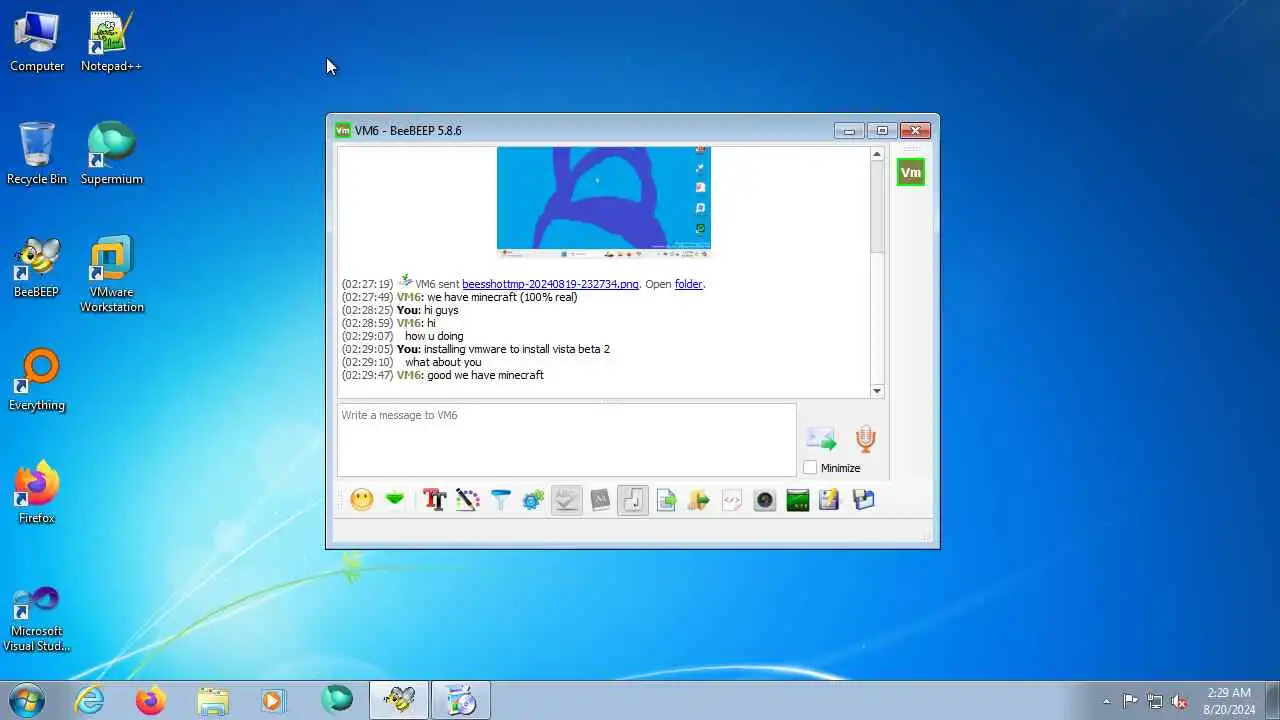
Task: Click the code snippet tag icon
Action: (732, 500)
